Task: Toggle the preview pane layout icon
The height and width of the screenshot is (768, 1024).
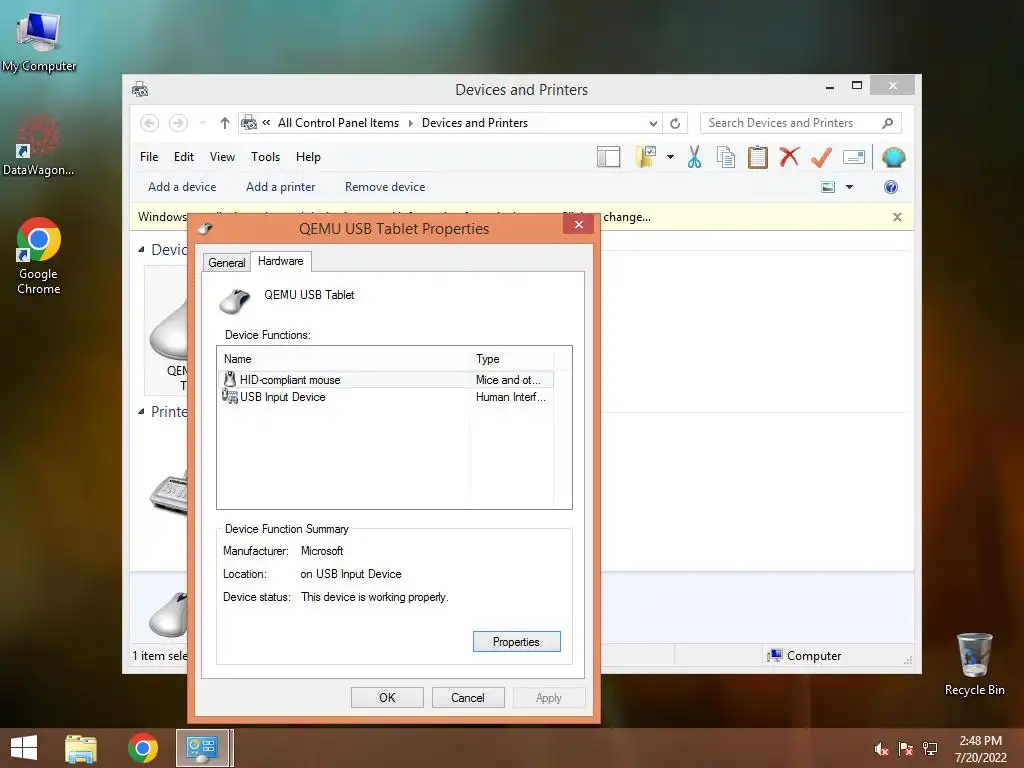Action: tap(609, 157)
